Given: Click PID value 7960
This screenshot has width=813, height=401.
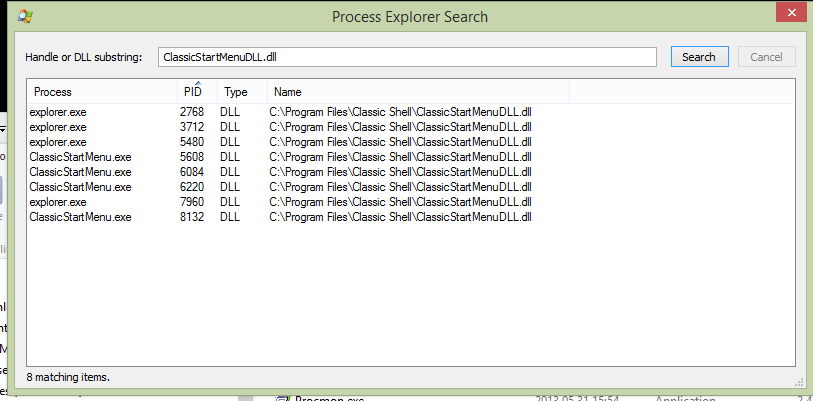Looking at the screenshot, I should [192, 202].
